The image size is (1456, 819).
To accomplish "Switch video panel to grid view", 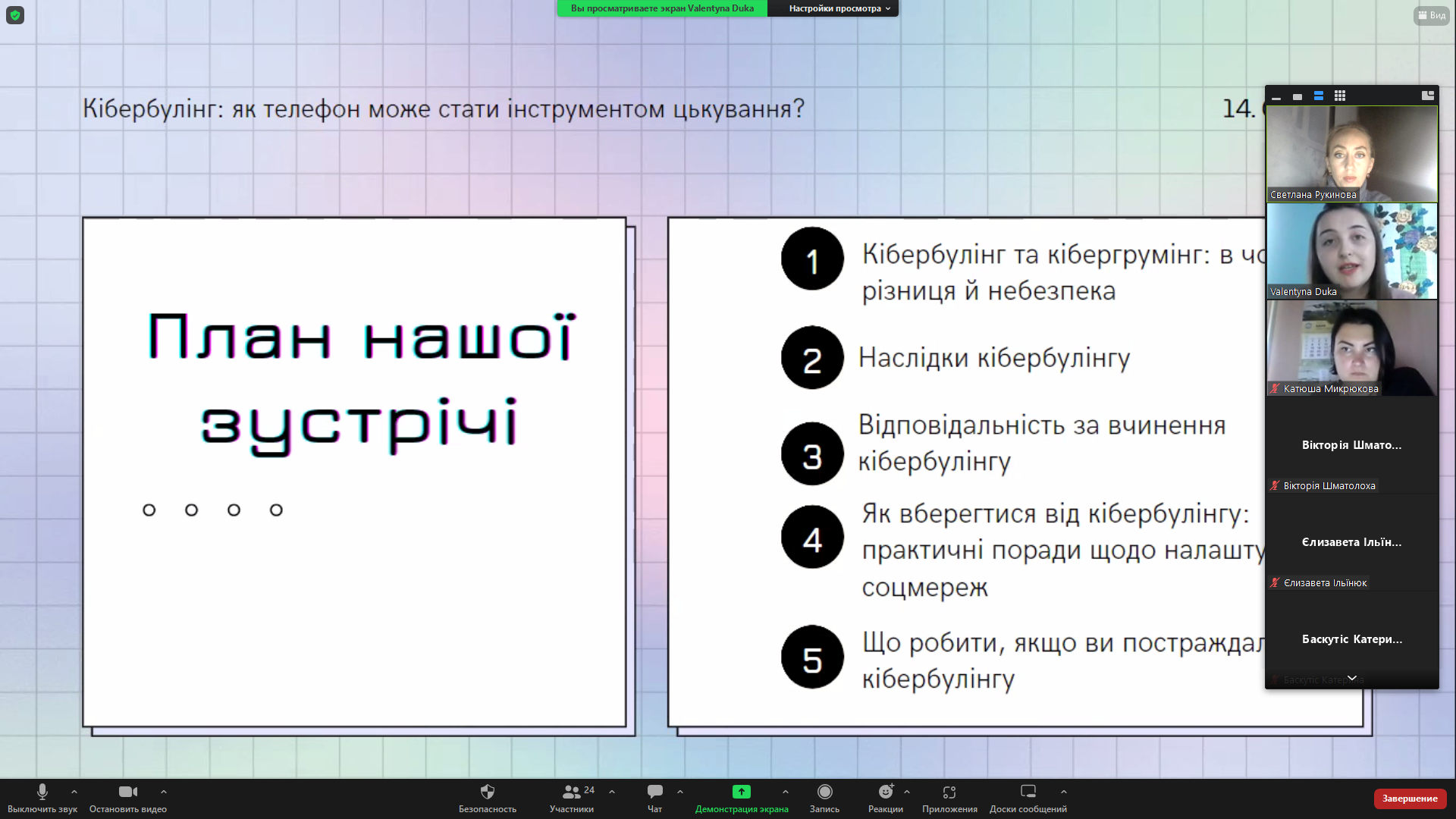I will 1340,96.
